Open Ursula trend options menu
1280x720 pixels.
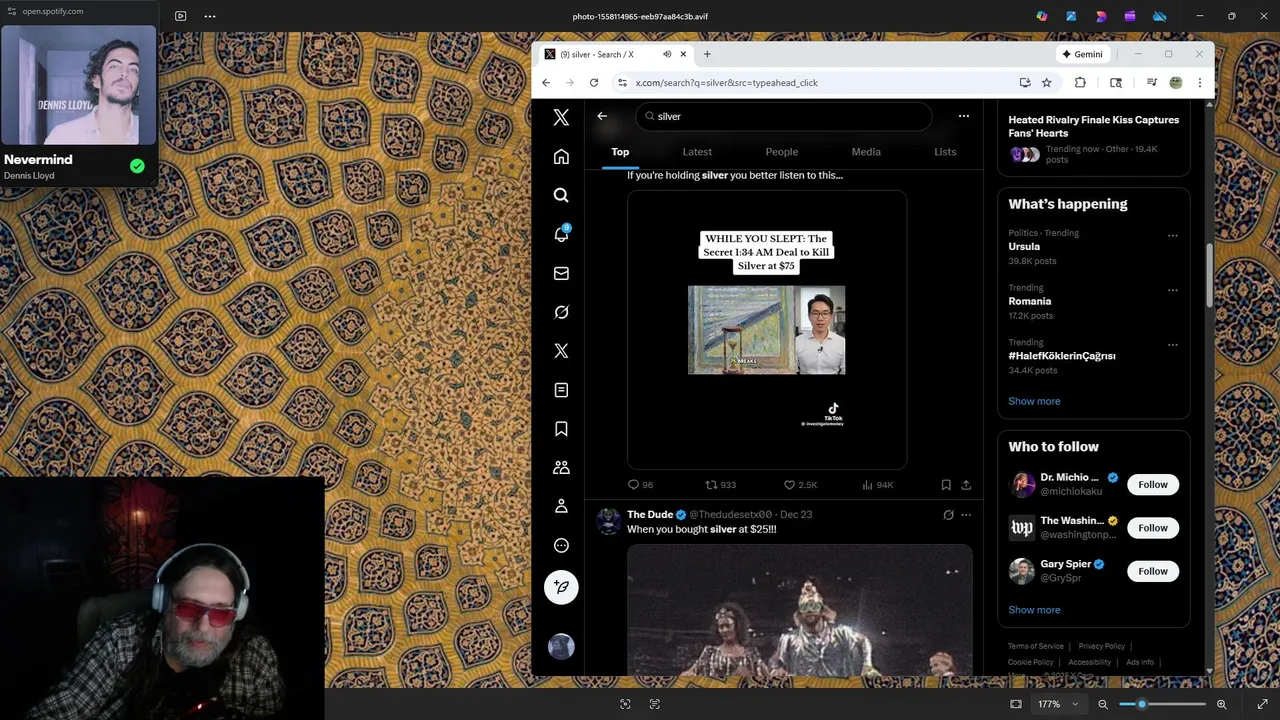point(1173,236)
